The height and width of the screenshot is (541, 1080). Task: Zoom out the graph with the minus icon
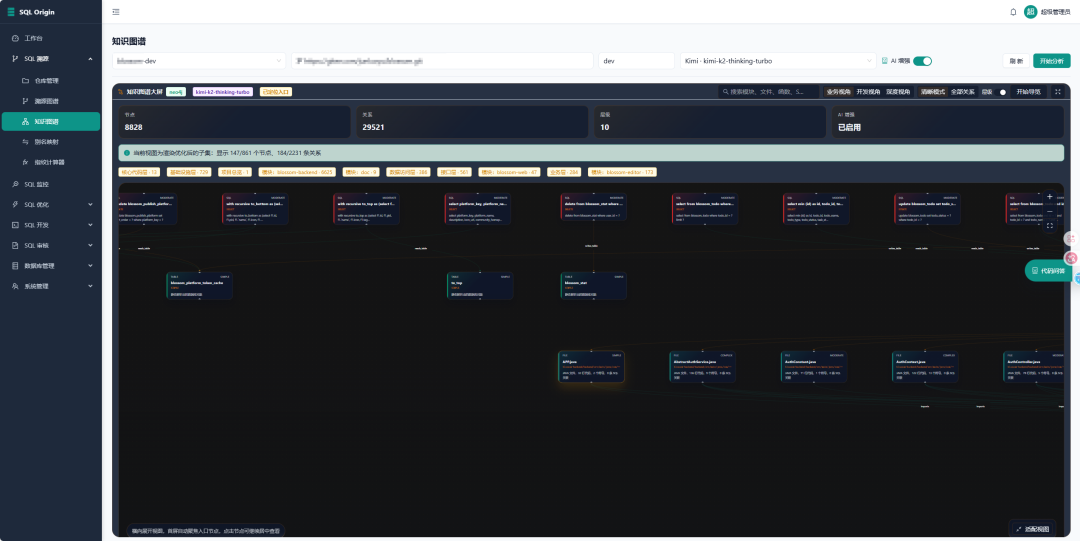pos(1049,211)
